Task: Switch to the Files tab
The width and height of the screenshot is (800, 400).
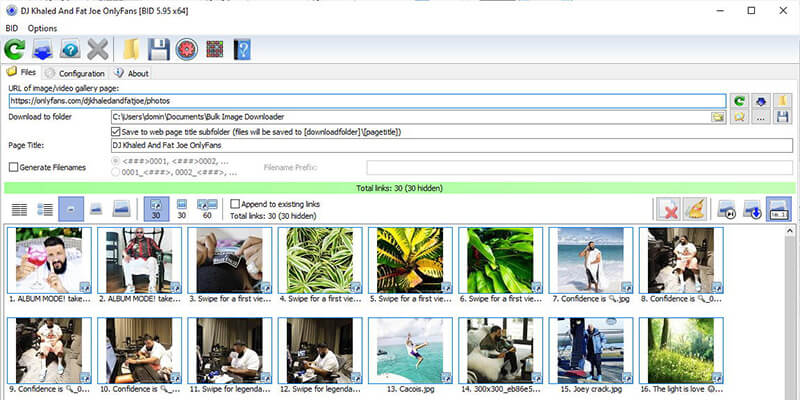Action: tap(21, 72)
